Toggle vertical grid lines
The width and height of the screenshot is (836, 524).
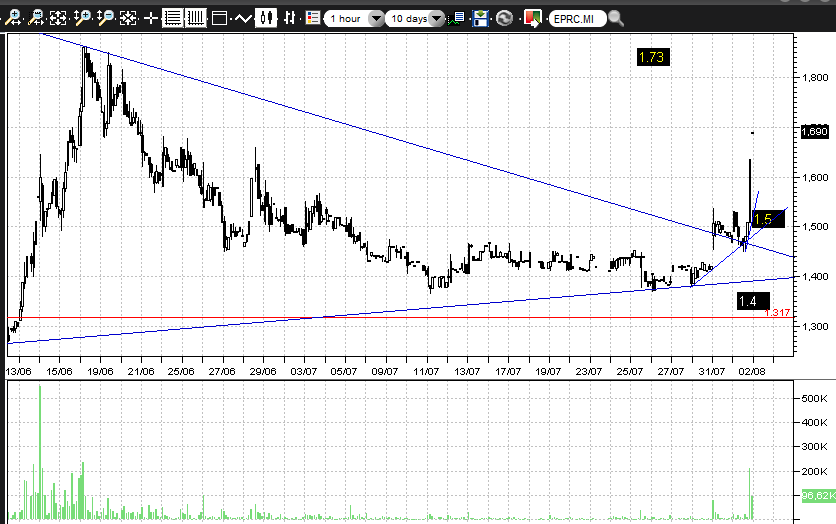195,18
